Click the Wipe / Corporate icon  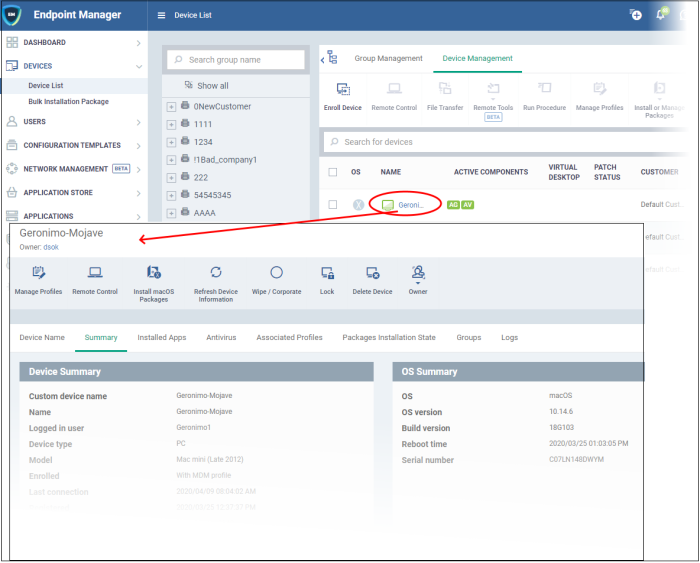tap(276, 273)
